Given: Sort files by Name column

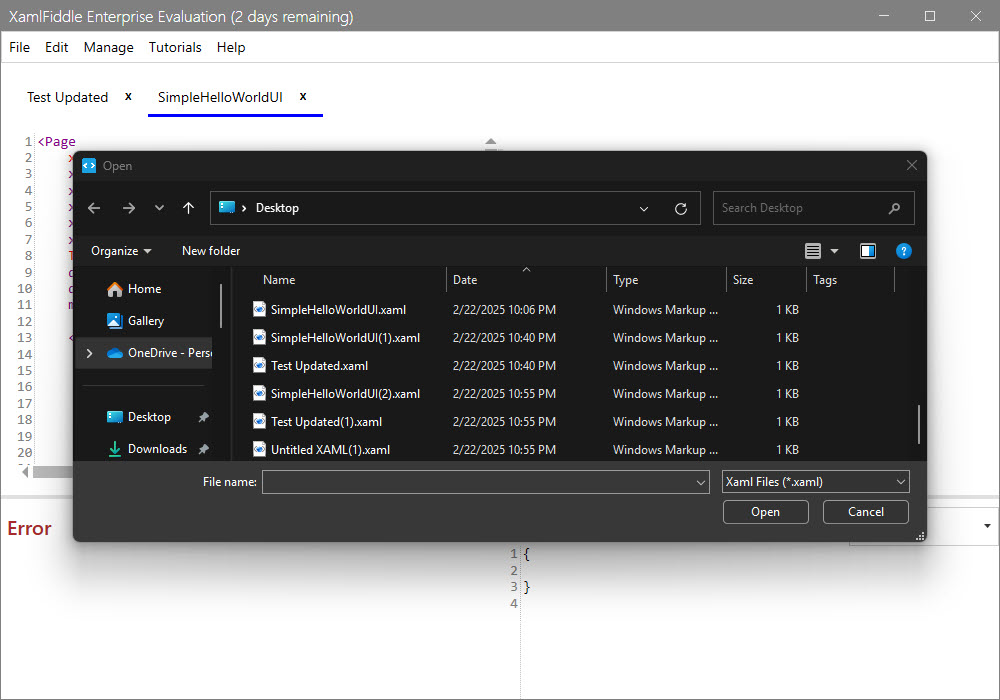Looking at the screenshot, I should point(279,280).
